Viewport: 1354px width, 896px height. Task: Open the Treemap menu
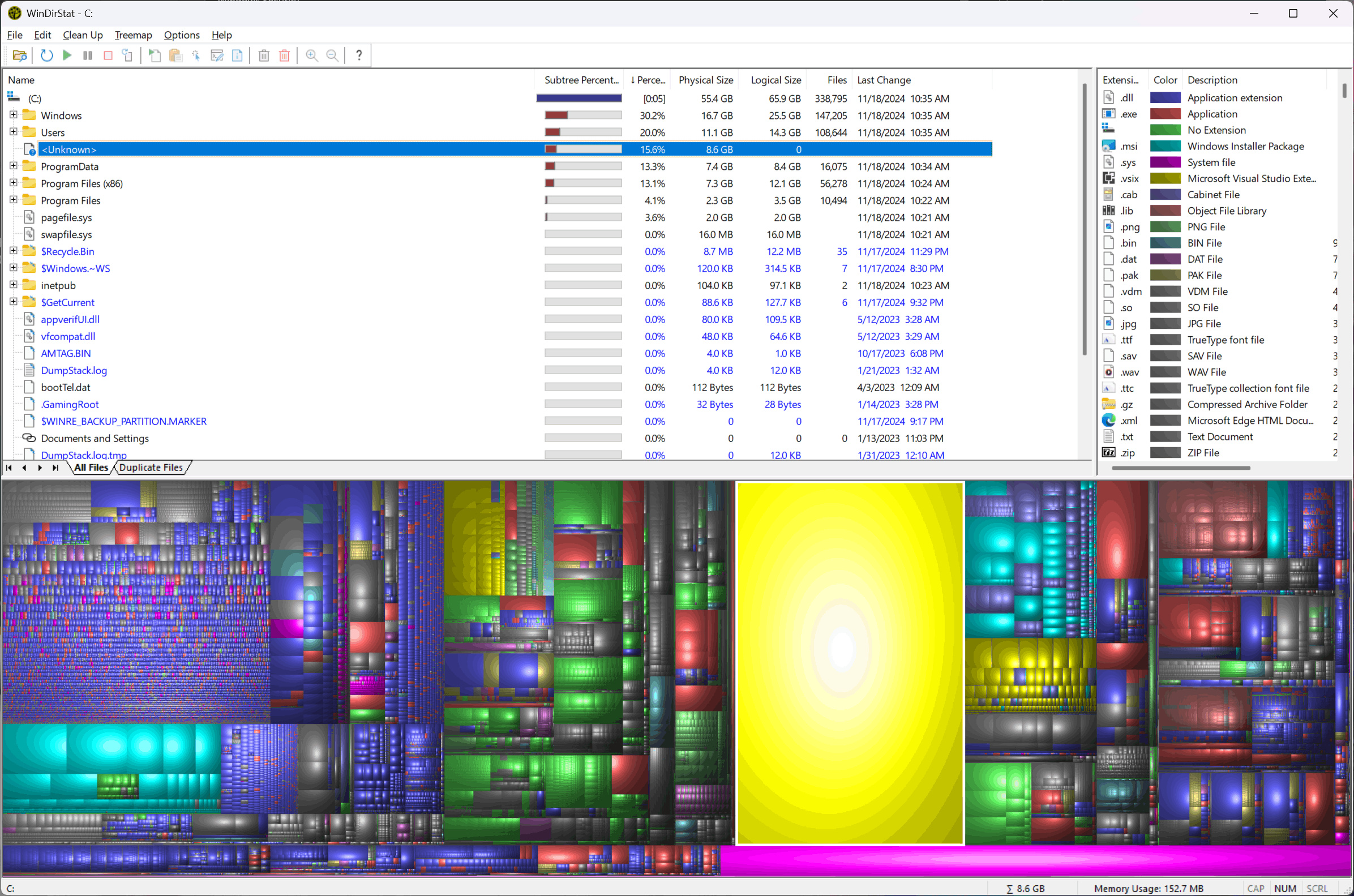[x=133, y=35]
